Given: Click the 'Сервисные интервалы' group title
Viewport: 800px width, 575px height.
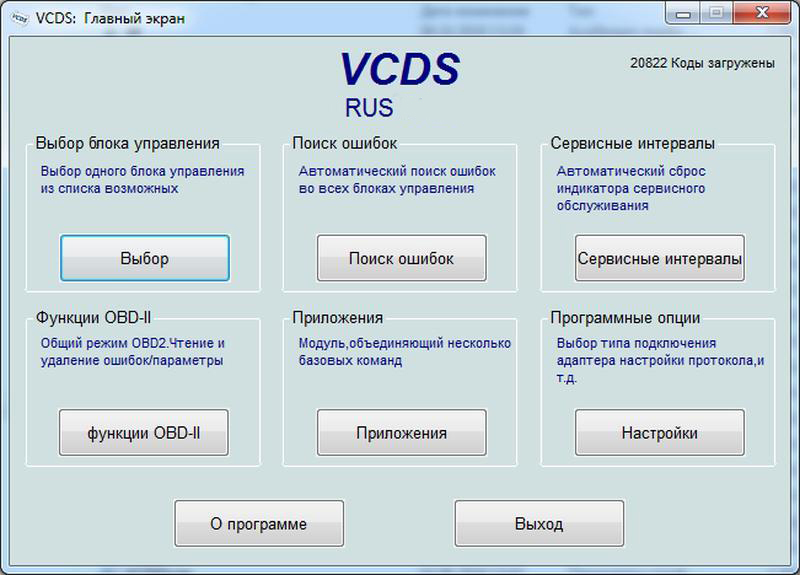Looking at the screenshot, I should pos(633,143).
